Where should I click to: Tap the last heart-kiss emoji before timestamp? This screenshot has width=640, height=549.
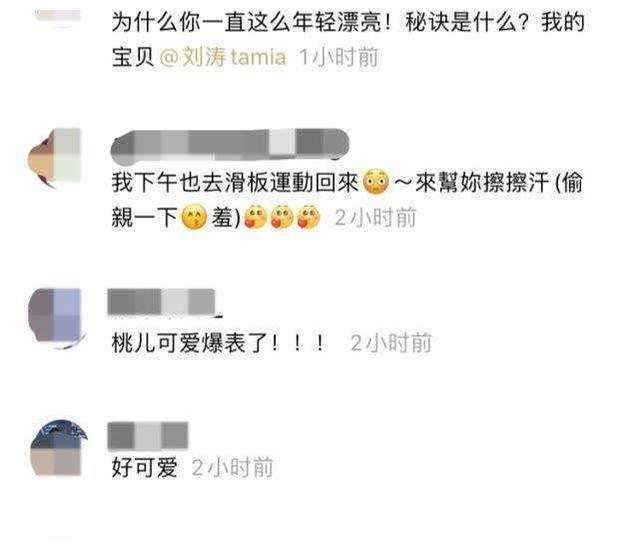309,217
